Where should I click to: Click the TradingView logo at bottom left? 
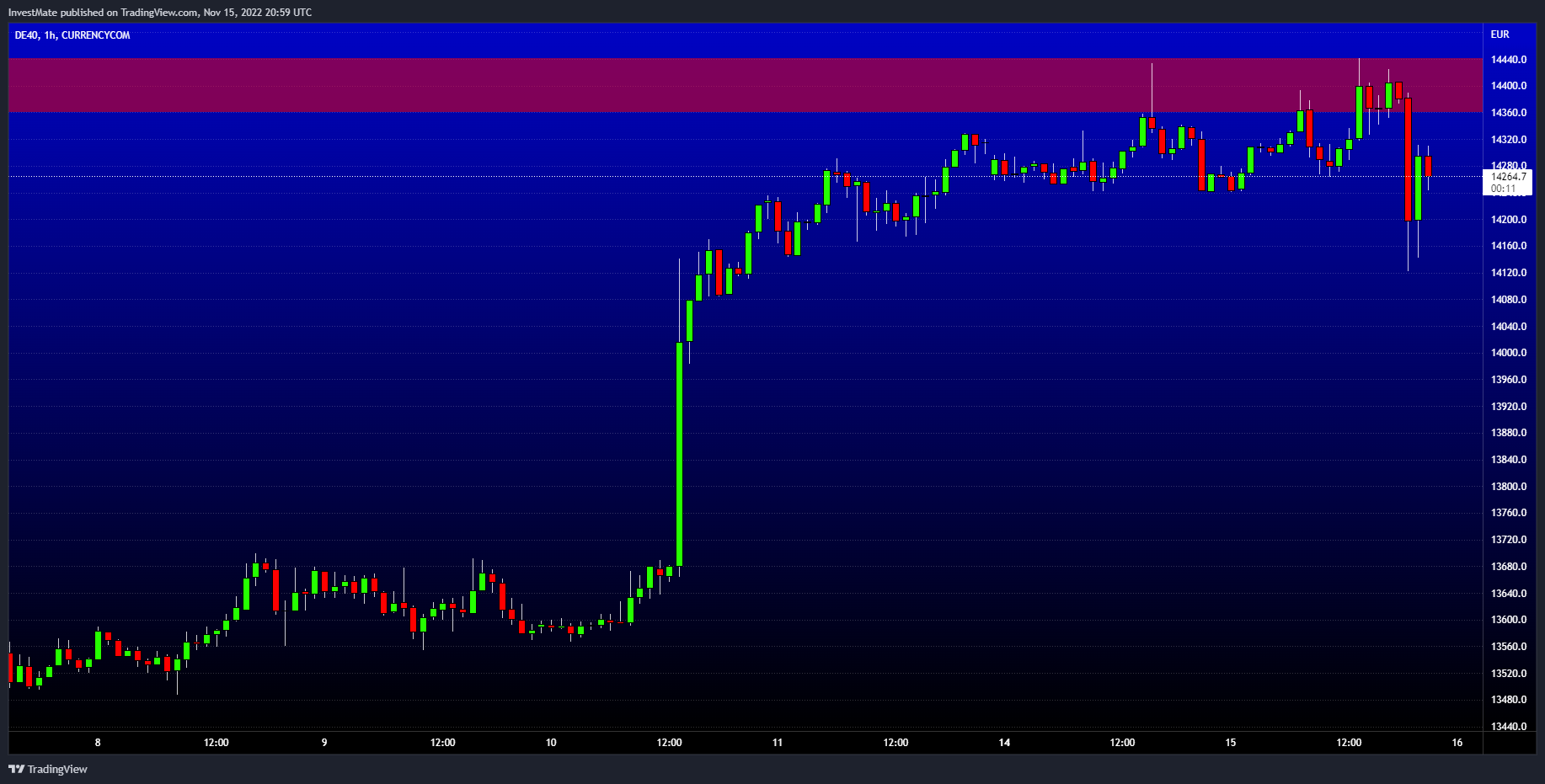pyautogui.click(x=48, y=769)
